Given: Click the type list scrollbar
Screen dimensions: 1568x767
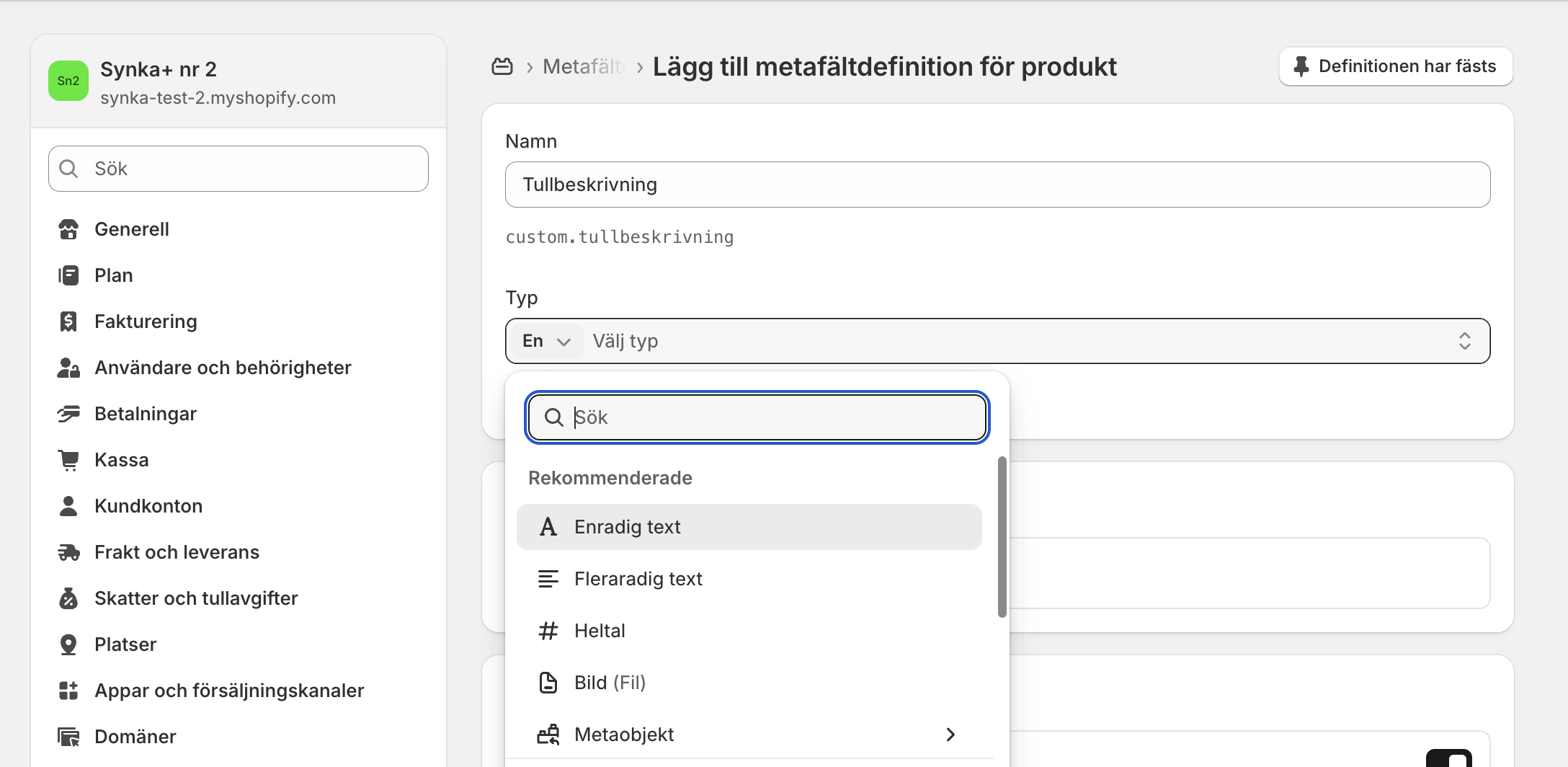Looking at the screenshot, I should 1002,537.
